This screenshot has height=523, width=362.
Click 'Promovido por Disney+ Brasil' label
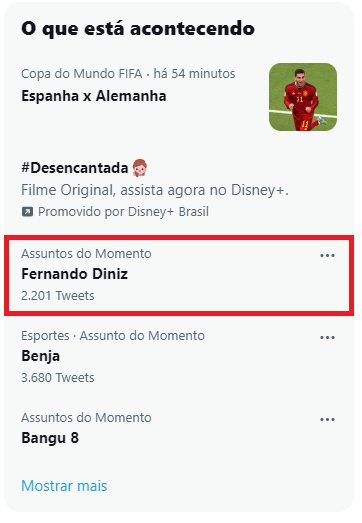tap(123, 212)
